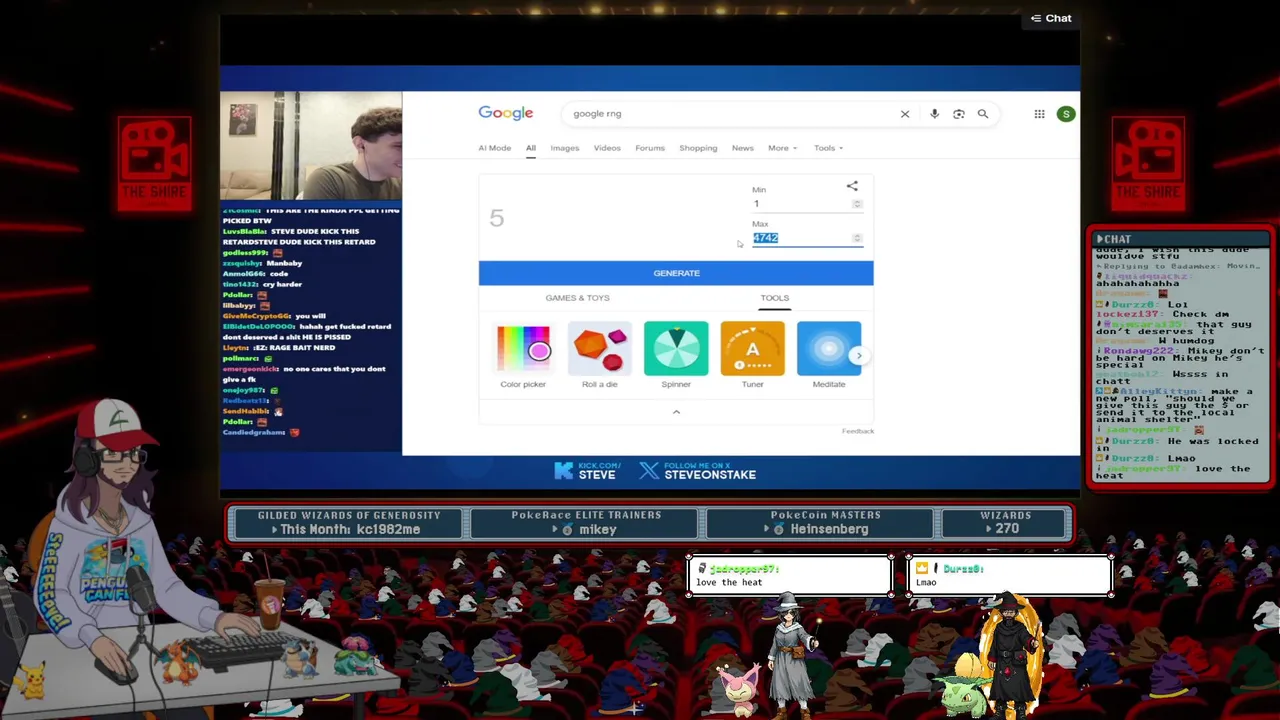
Task: Open the Roll a die tool
Action: [x=600, y=355]
